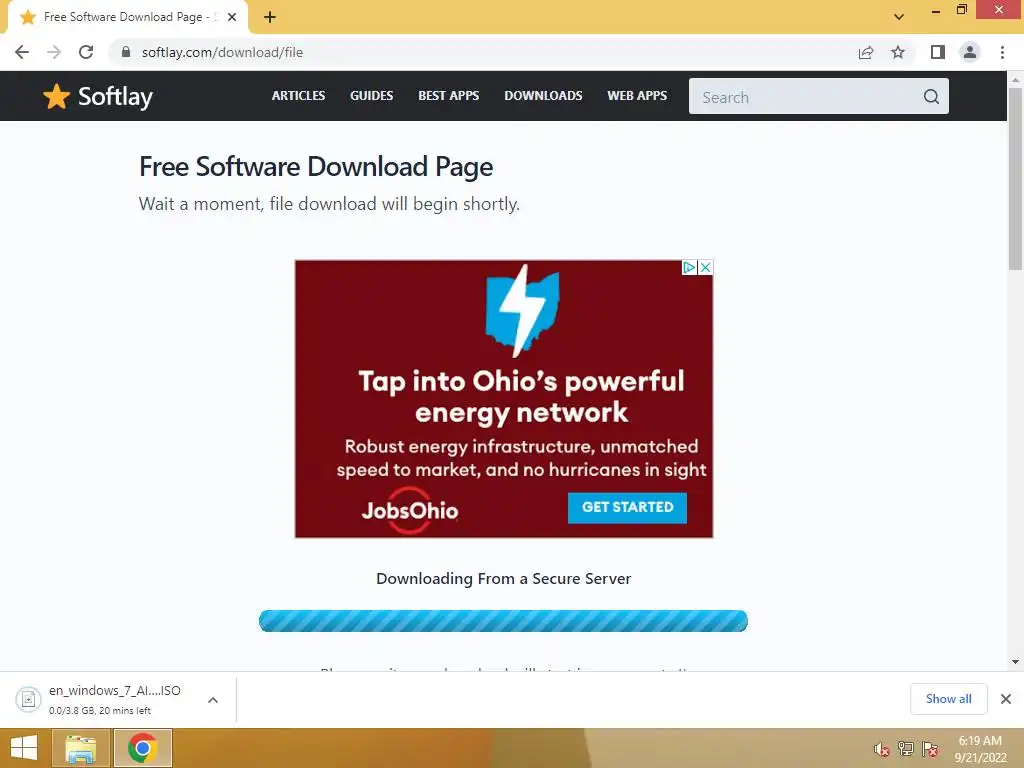Open the en_windows_7 ISO download item
The width and height of the screenshot is (1024, 768).
click(115, 699)
